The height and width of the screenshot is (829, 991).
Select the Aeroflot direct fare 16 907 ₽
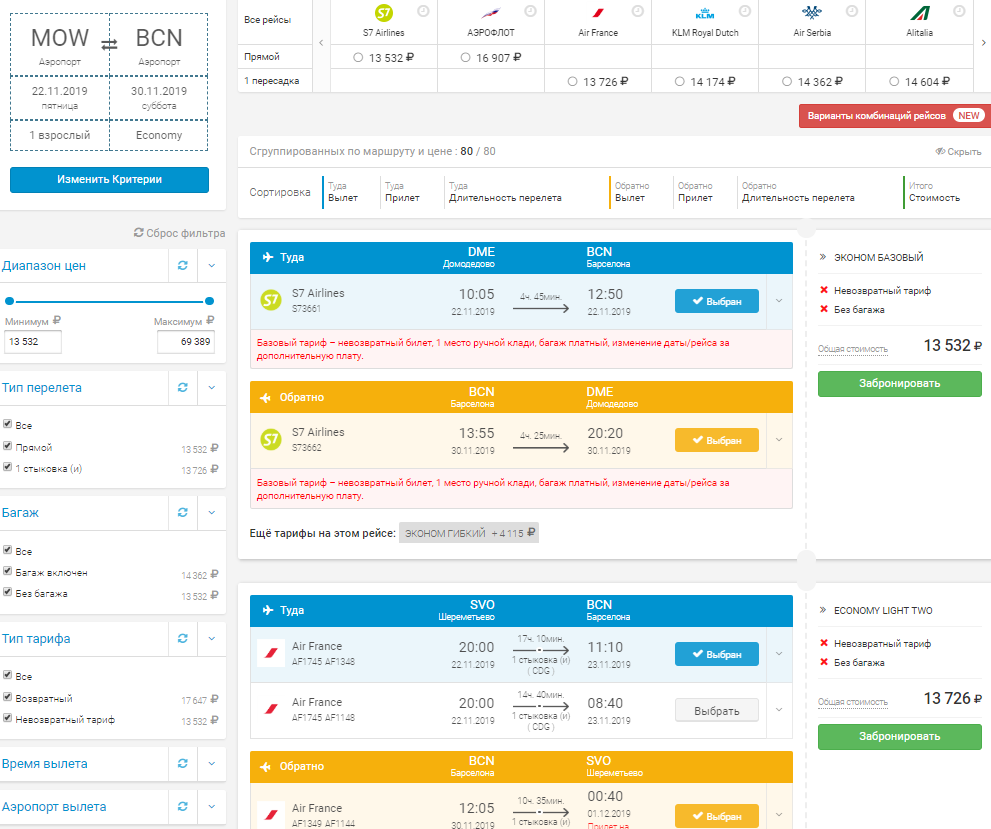pos(466,57)
